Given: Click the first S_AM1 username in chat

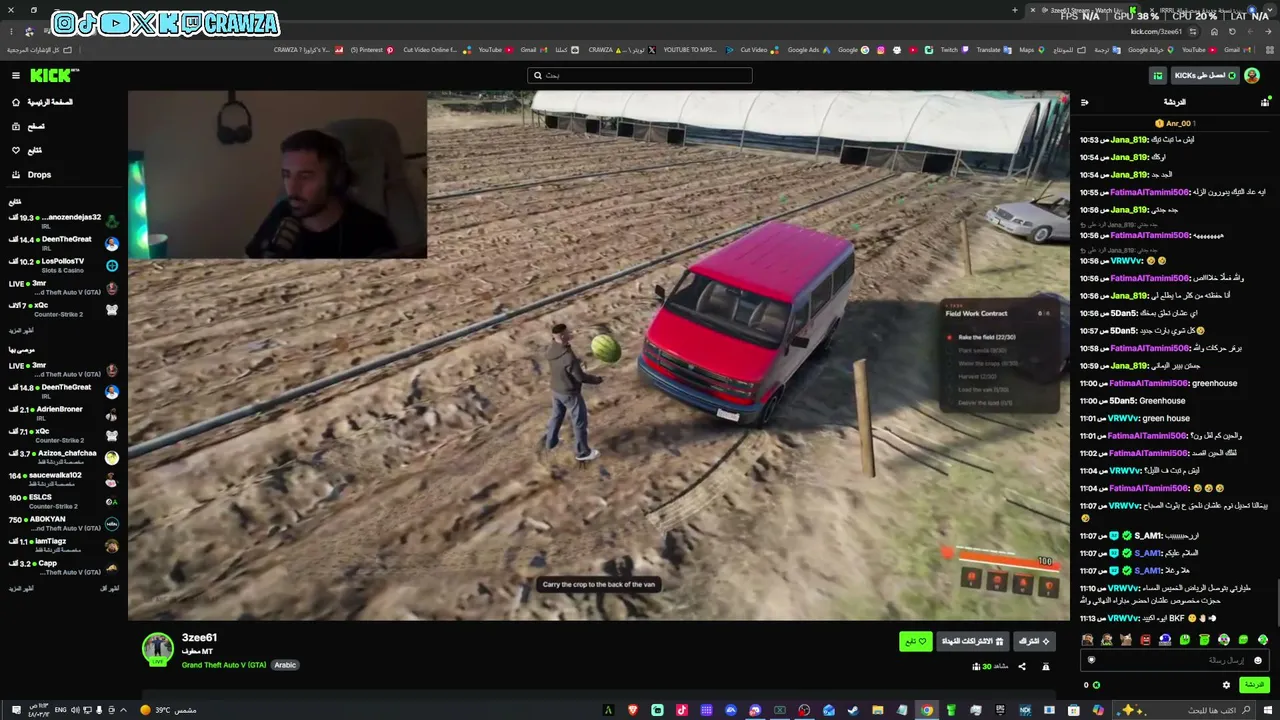Looking at the screenshot, I should pyautogui.click(x=1147, y=536).
